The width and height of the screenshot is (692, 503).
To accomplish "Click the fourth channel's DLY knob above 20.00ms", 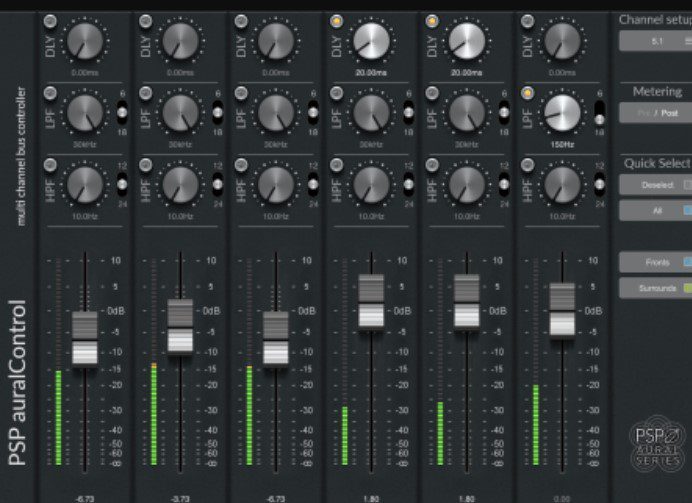I will [x=371, y=41].
